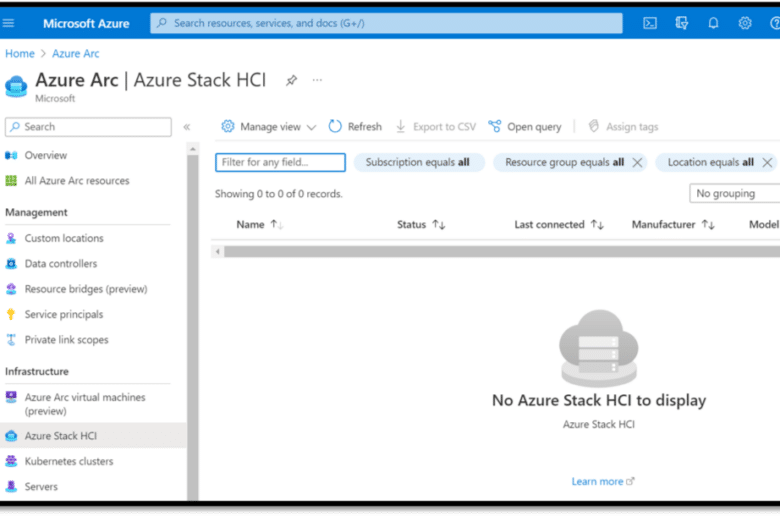Click the Microsoft Azure title
This screenshot has height=516, width=780.
(x=86, y=23)
